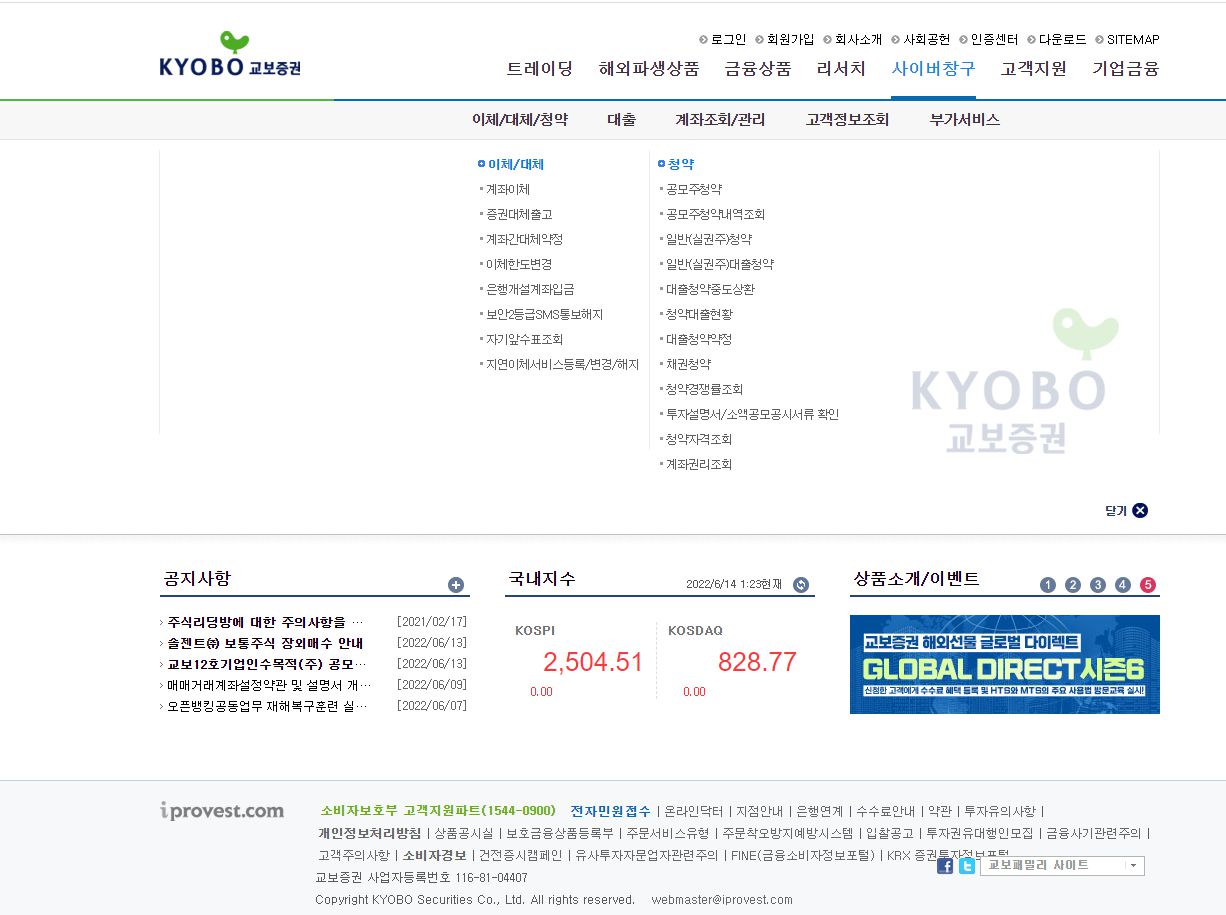
Task: Click the 로그인 link
Action: coord(728,39)
